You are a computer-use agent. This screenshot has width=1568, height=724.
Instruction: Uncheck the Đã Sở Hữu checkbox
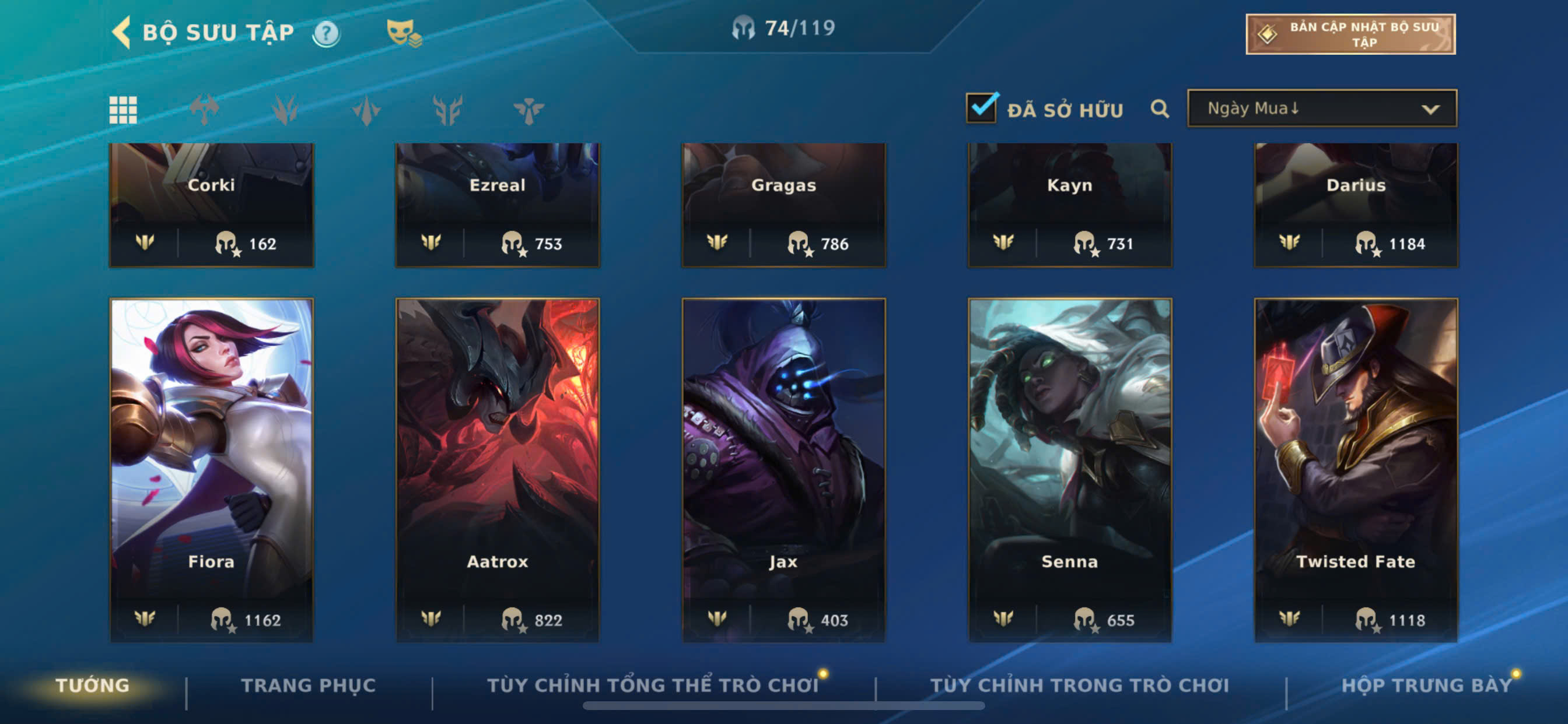tap(981, 108)
